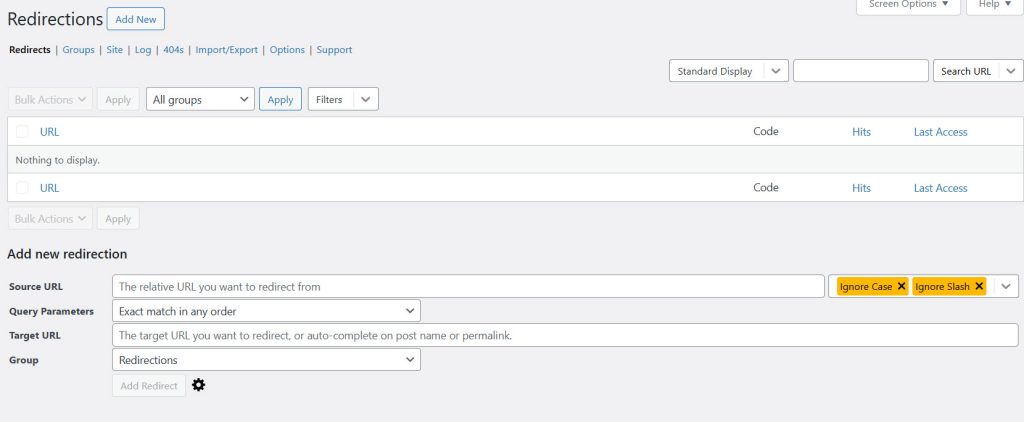Focus the Source URL input field
Image resolution: width=1024 pixels, height=422 pixels.
click(x=468, y=286)
